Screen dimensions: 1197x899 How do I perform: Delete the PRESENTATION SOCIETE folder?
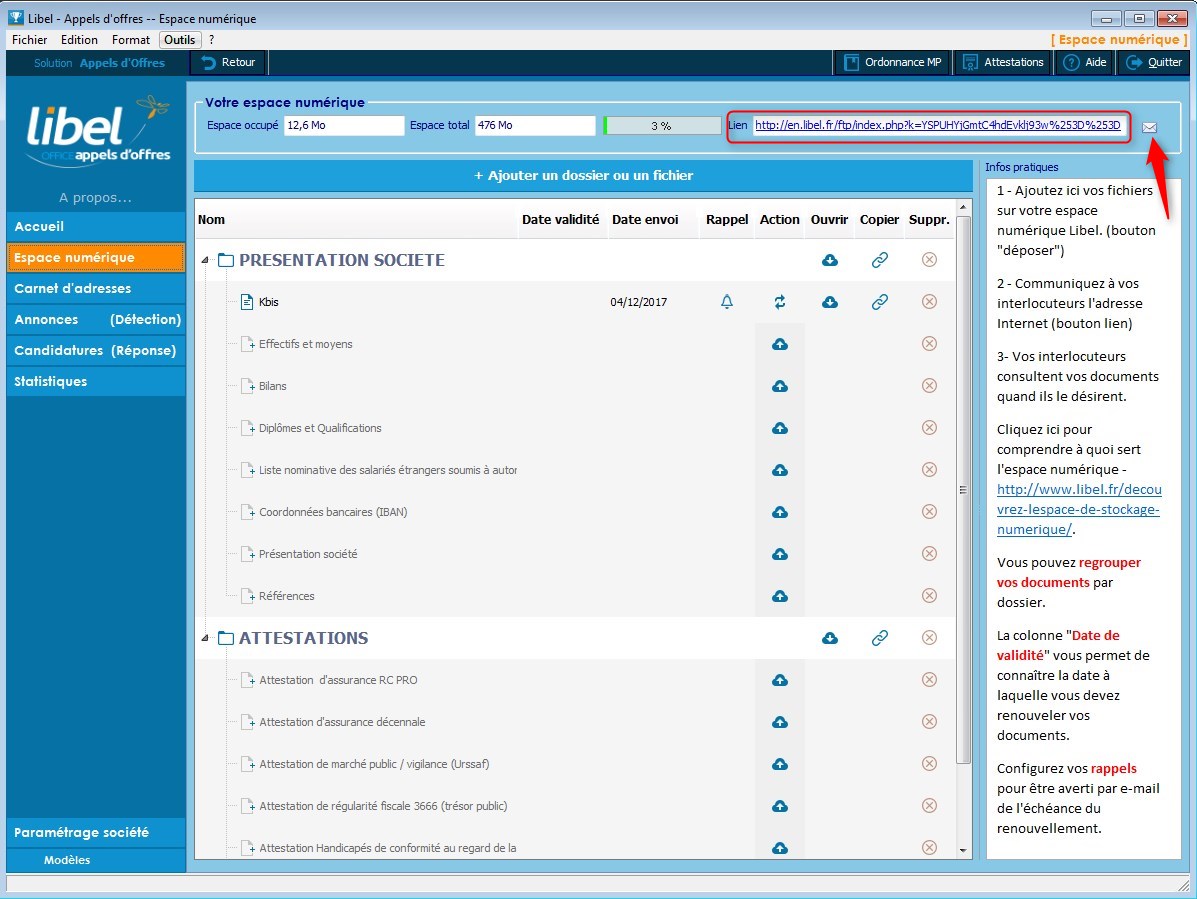pyautogui.click(x=929, y=260)
